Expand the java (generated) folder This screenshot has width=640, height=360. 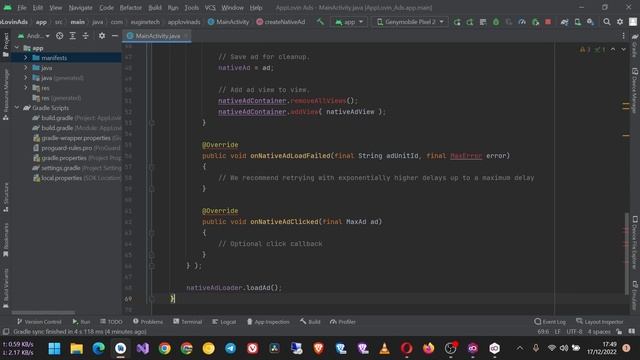point(25,78)
